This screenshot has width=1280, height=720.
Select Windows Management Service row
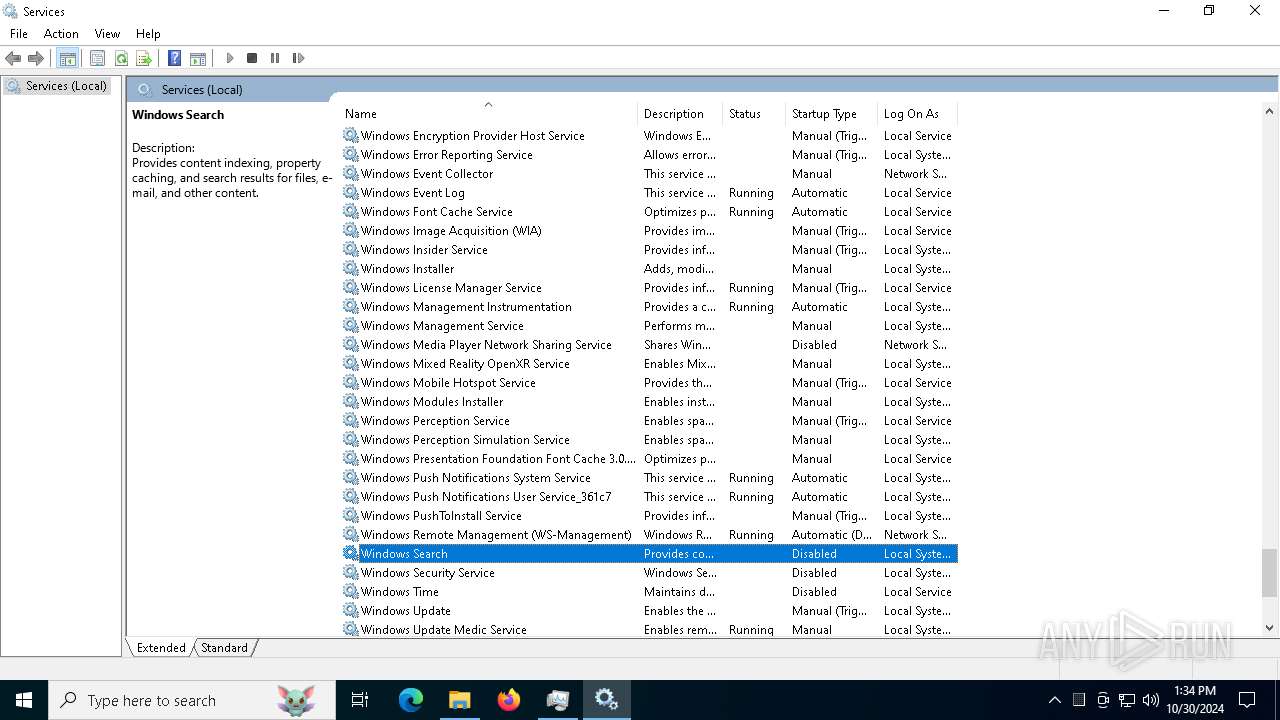[649, 326]
